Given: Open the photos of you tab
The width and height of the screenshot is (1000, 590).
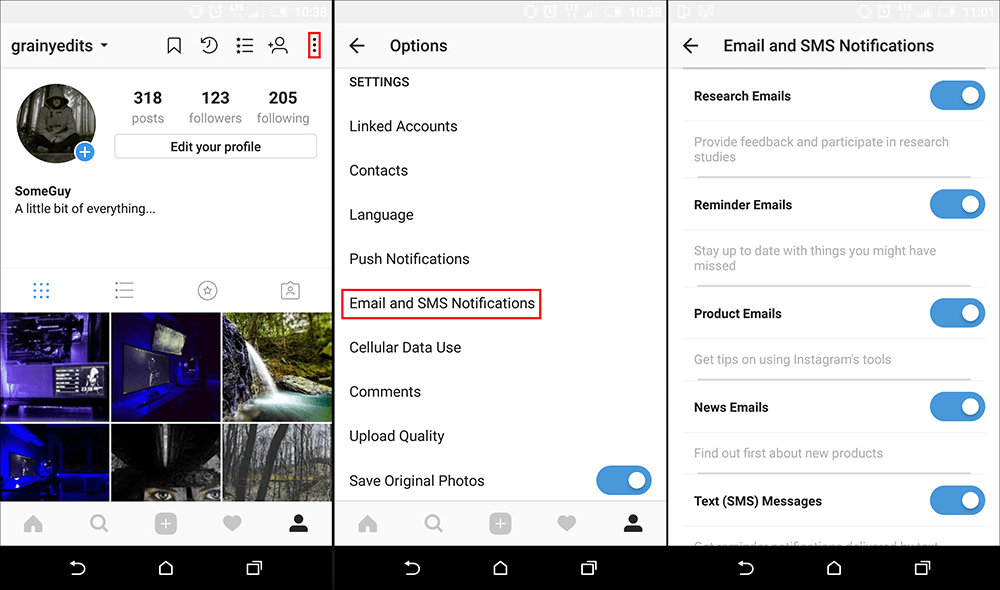Looking at the screenshot, I should (290, 291).
